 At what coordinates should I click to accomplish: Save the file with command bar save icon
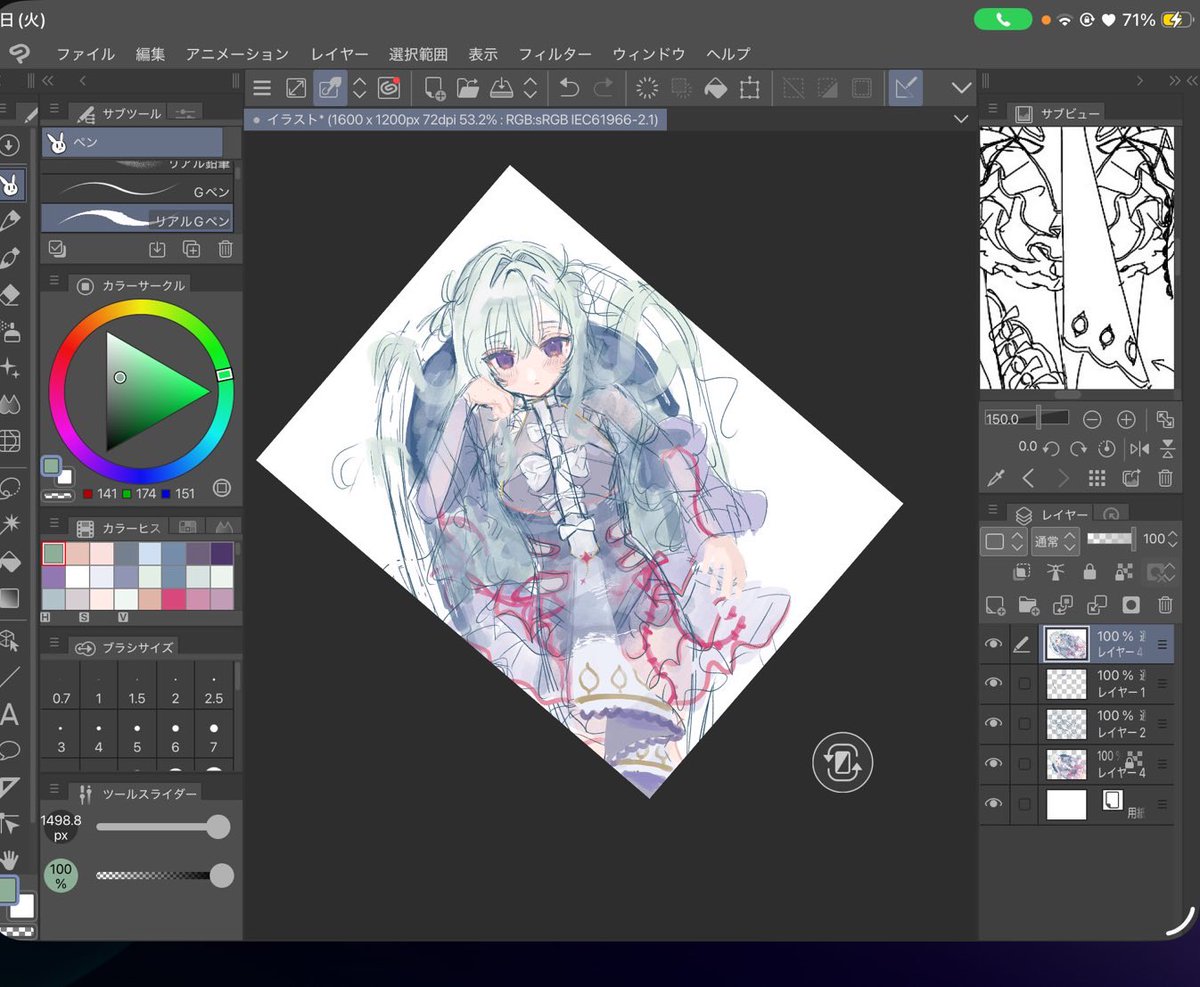(x=502, y=88)
